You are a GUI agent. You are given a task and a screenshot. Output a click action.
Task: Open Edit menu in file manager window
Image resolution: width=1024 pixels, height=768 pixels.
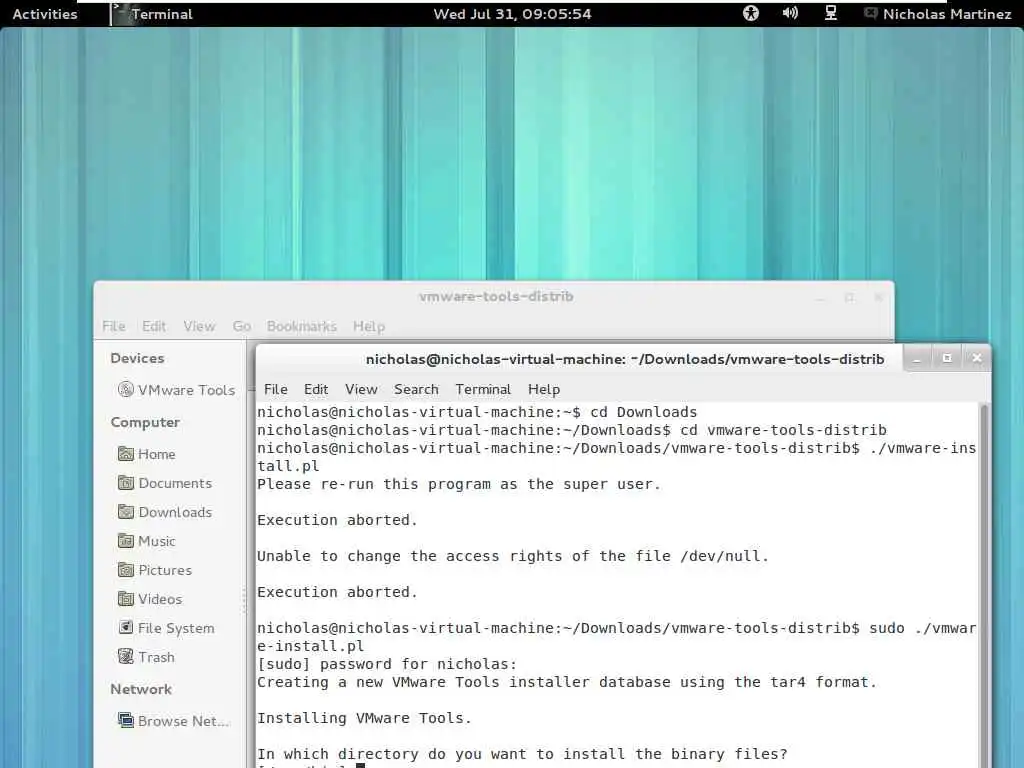click(x=154, y=326)
